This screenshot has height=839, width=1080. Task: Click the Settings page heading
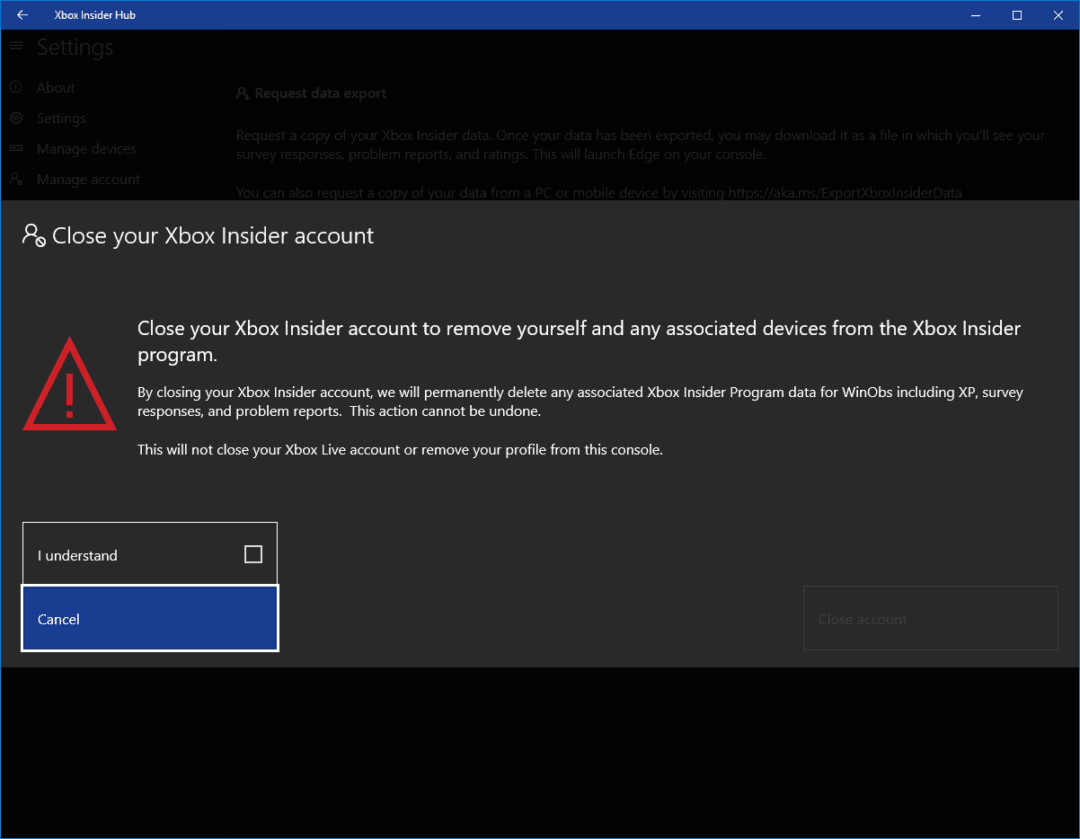coord(75,47)
